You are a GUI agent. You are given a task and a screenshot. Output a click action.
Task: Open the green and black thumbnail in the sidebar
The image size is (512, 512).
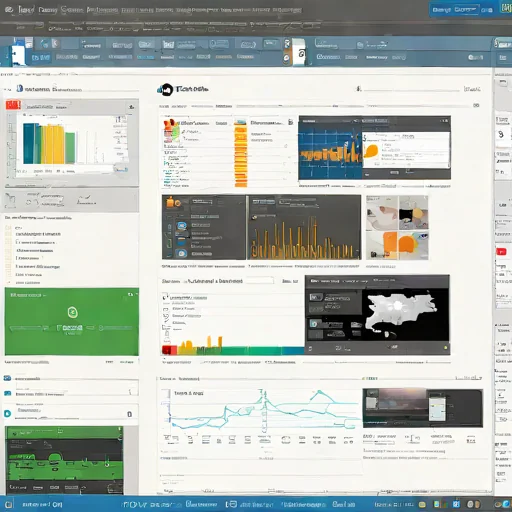(64, 460)
